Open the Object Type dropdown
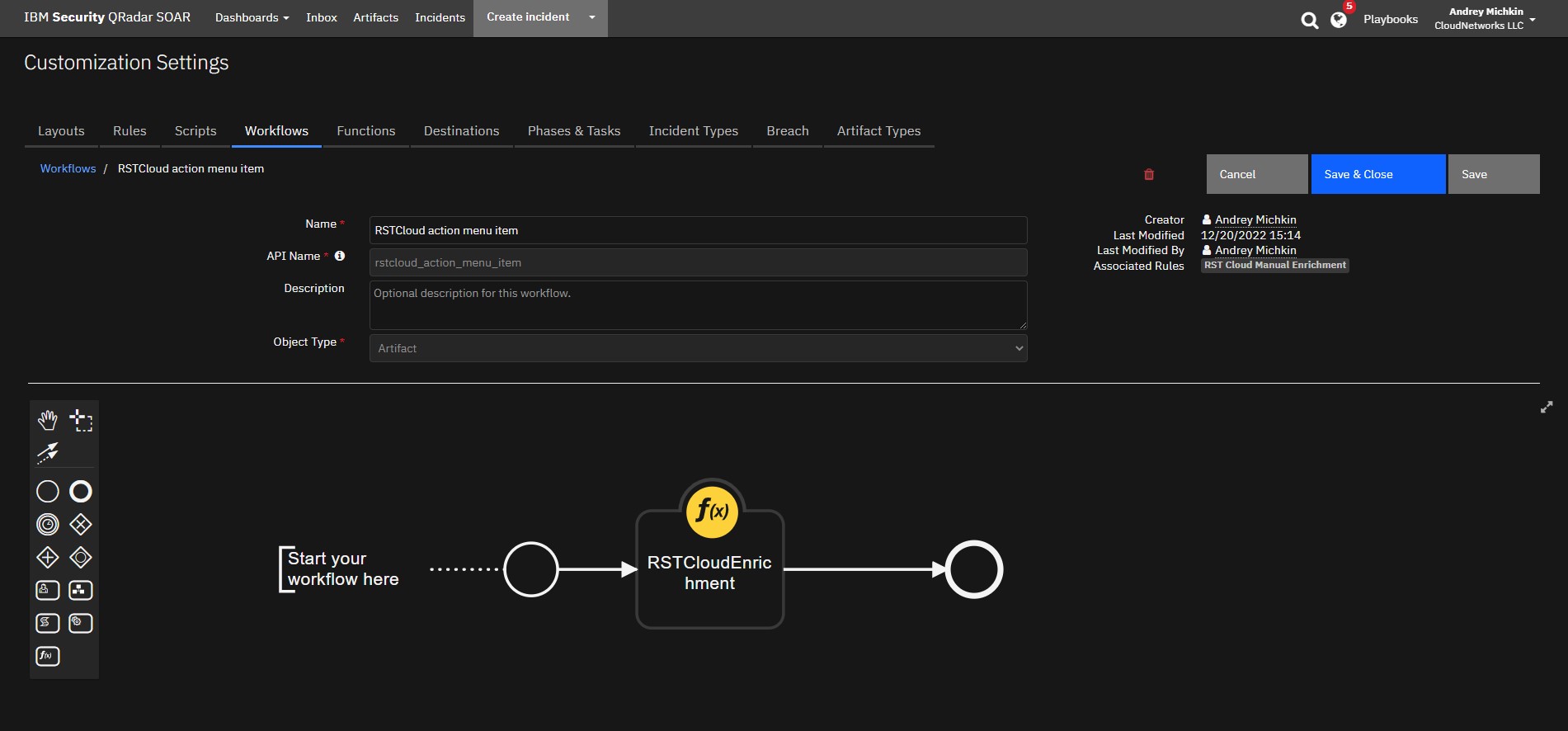The width and height of the screenshot is (1568, 731). coord(699,348)
